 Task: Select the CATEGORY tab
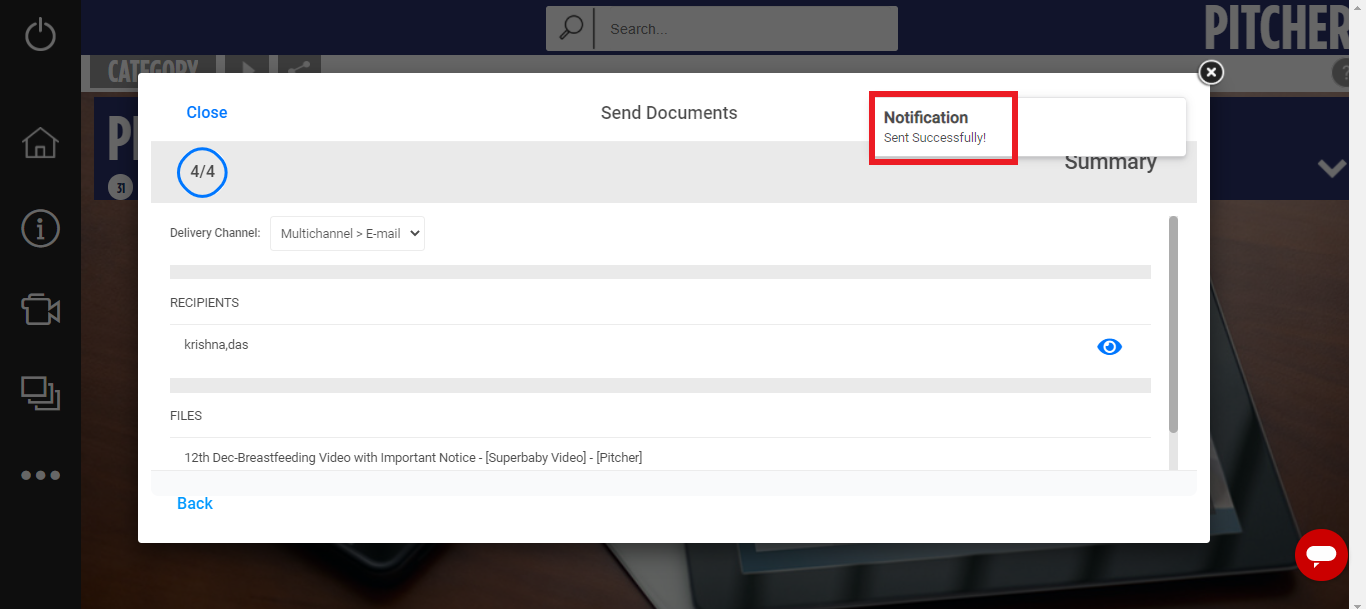pyautogui.click(x=152, y=69)
